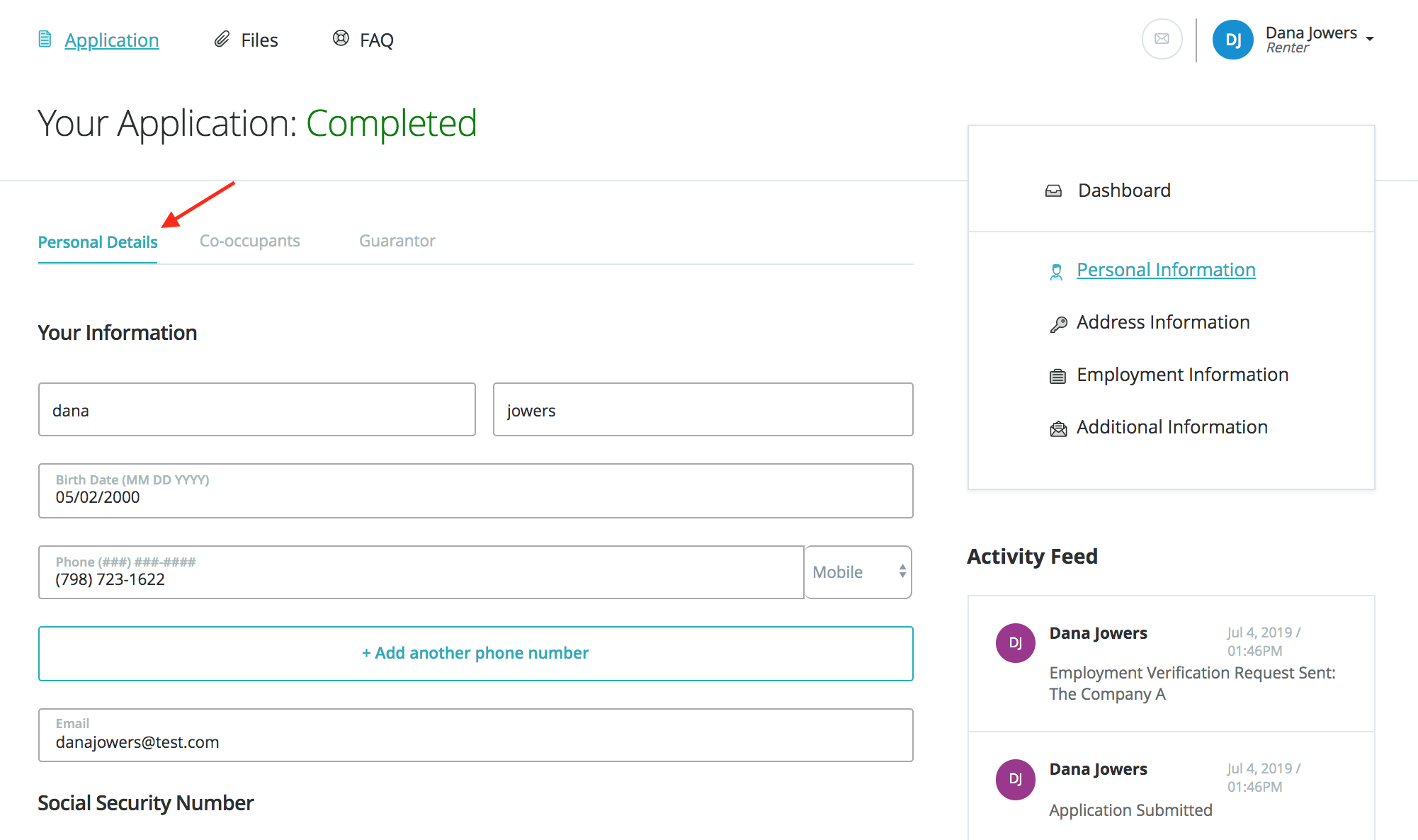Open the messages envelope icon
Viewport: 1418px width, 840px height.
click(x=1162, y=39)
